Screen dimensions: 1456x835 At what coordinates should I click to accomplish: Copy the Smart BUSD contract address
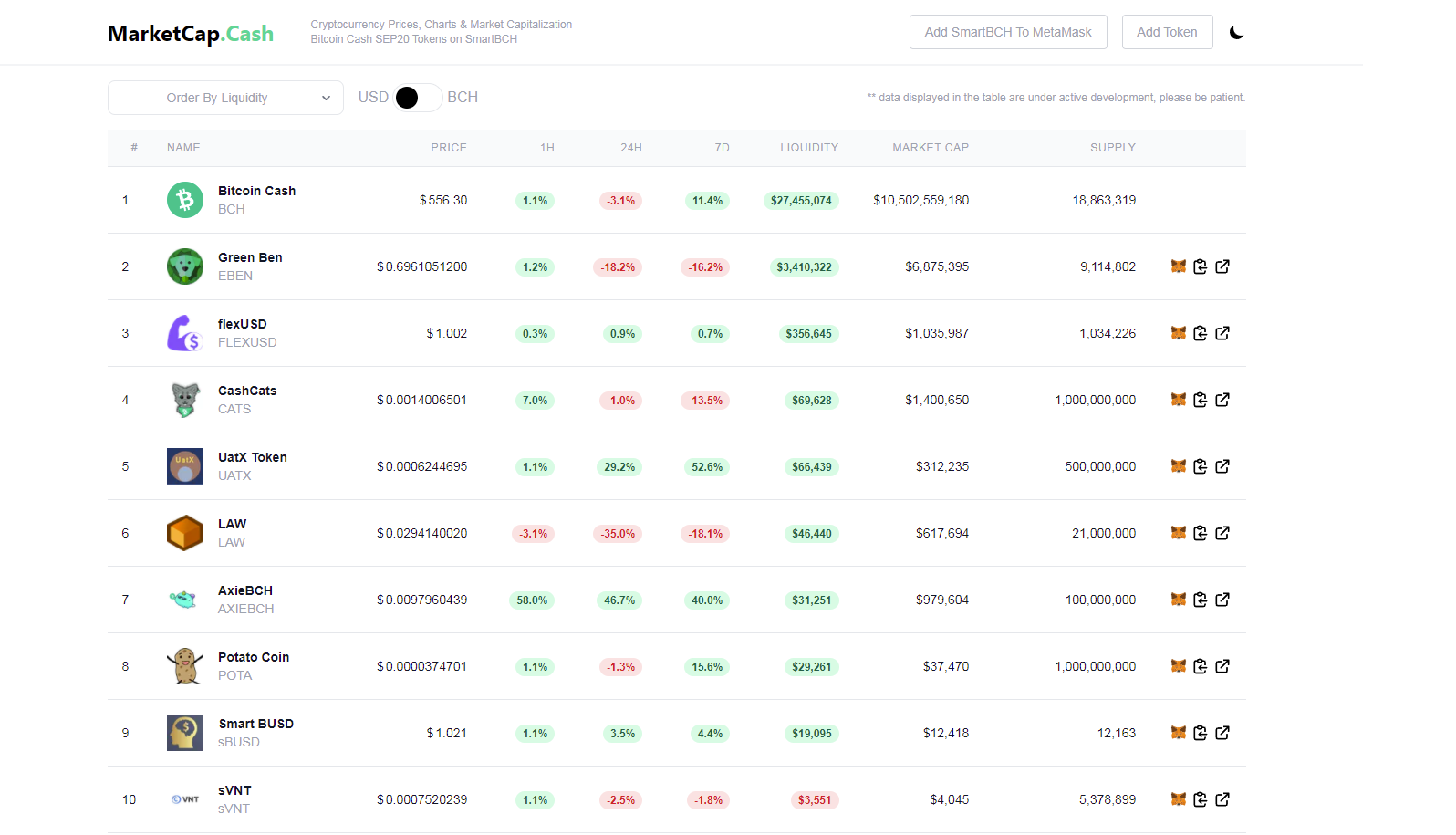(x=1201, y=733)
